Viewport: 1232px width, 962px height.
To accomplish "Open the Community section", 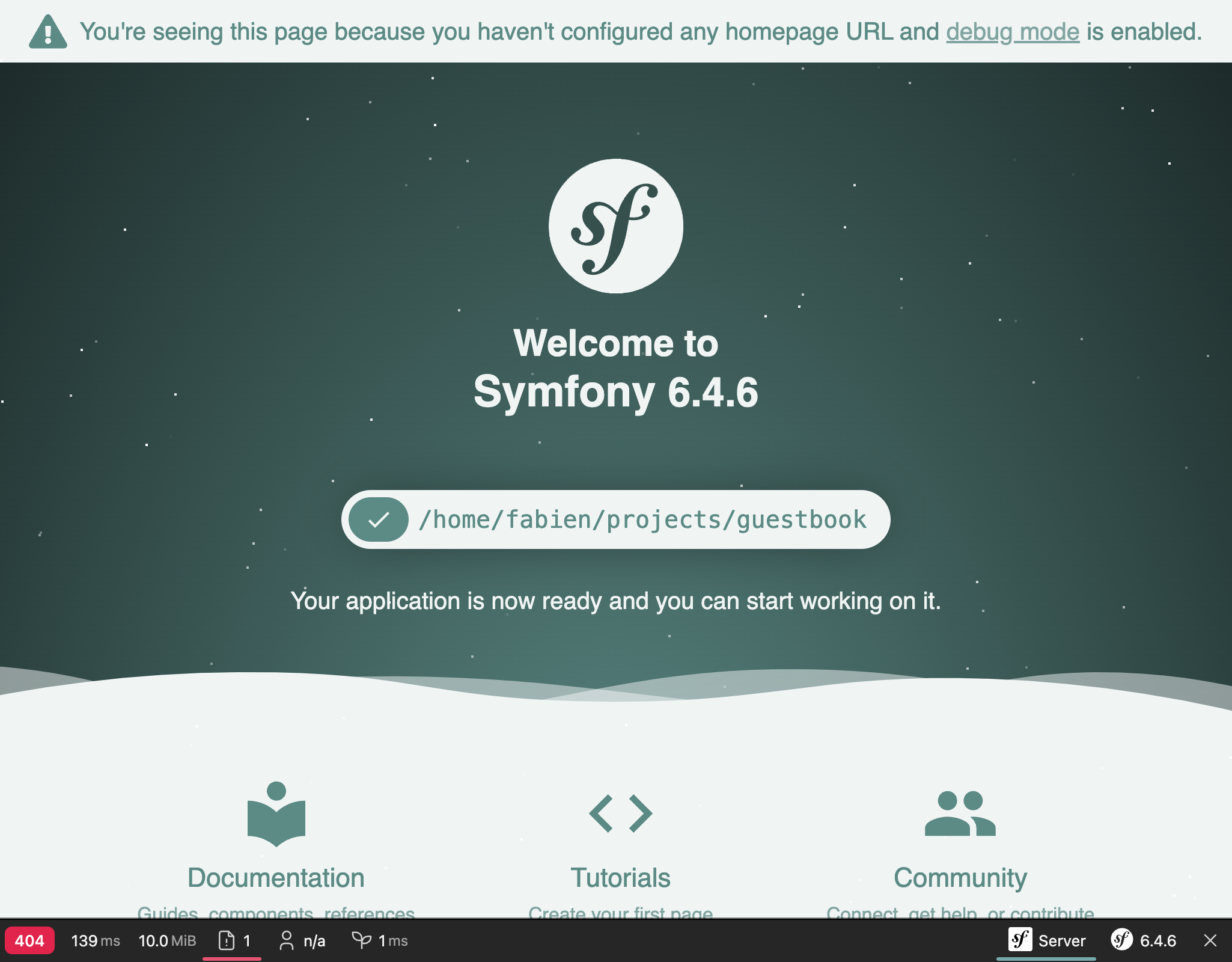I will click(x=960, y=877).
